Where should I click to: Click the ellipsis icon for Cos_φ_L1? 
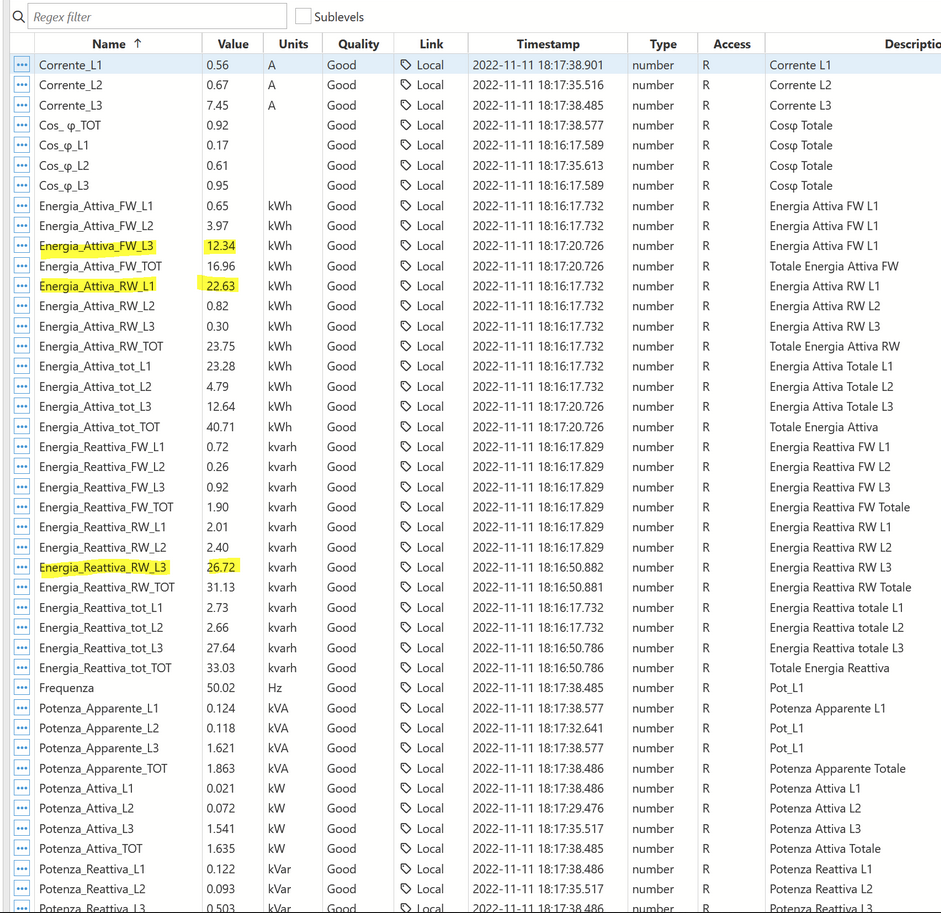(22, 145)
